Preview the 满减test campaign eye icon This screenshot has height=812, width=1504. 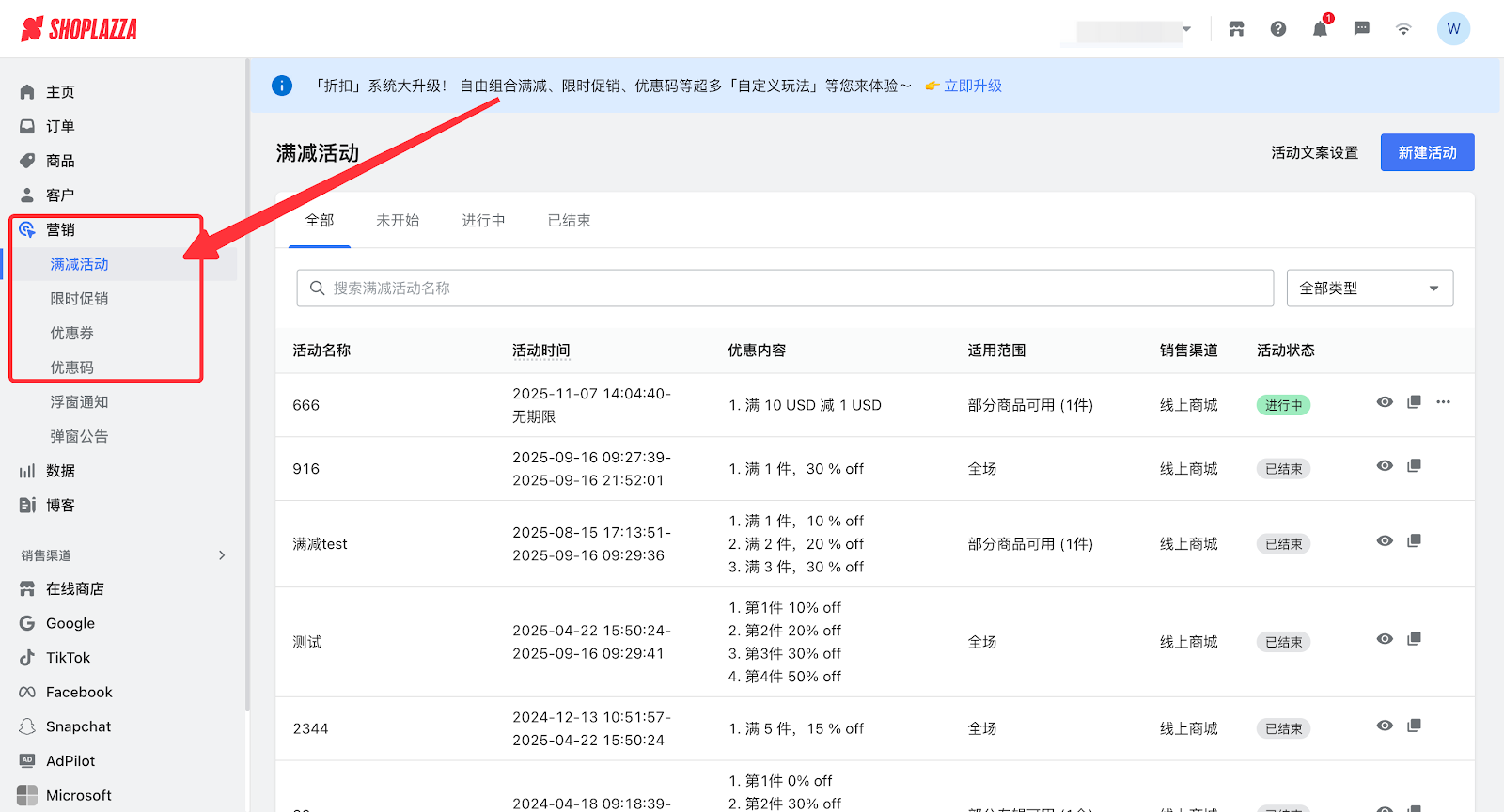tap(1385, 541)
